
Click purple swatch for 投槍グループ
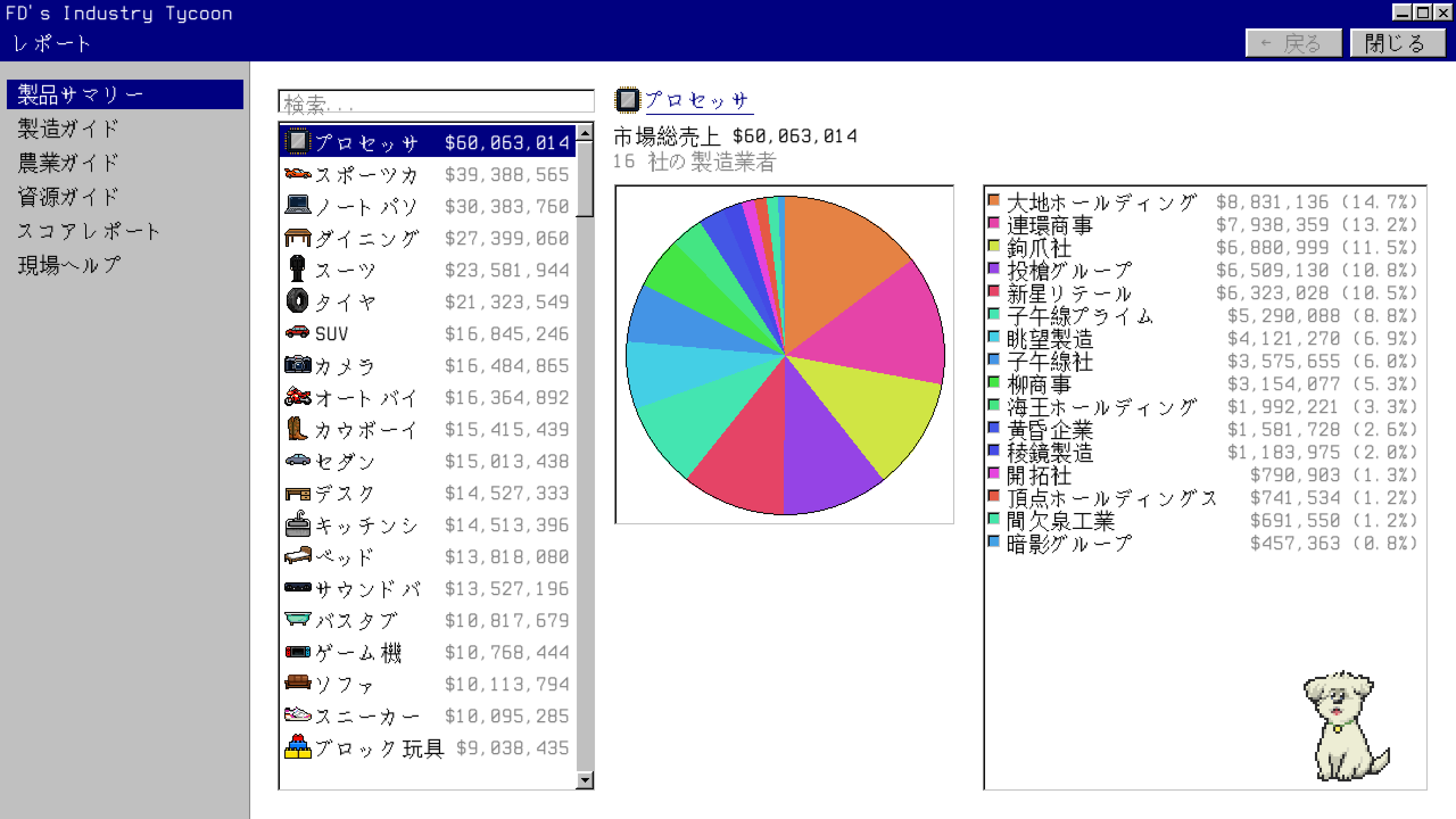[x=994, y=268]
